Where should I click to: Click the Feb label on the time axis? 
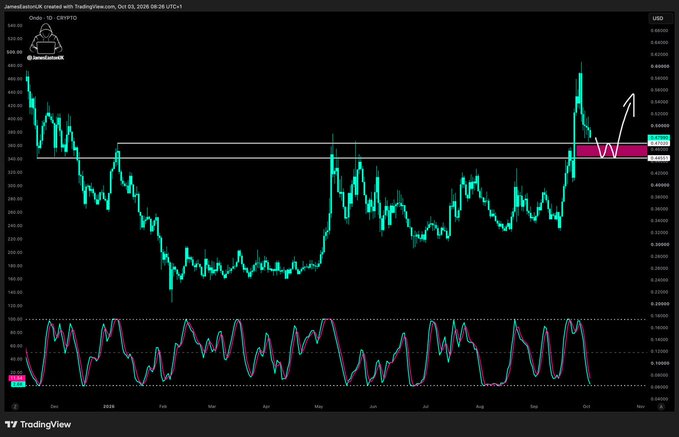(163, 407)
